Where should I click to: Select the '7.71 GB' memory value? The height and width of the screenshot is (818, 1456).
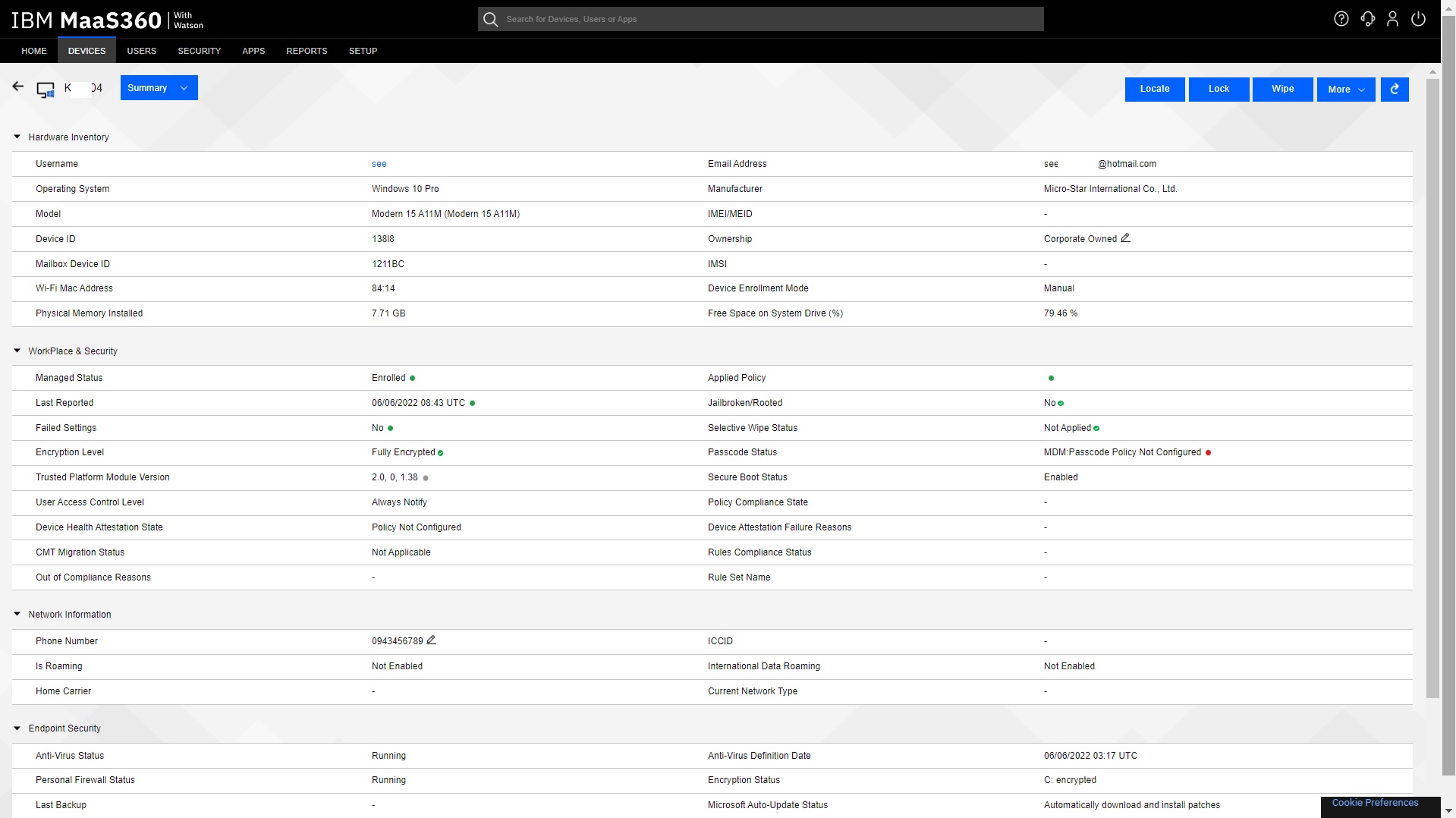pyautogui.click(x=388, y=313)
